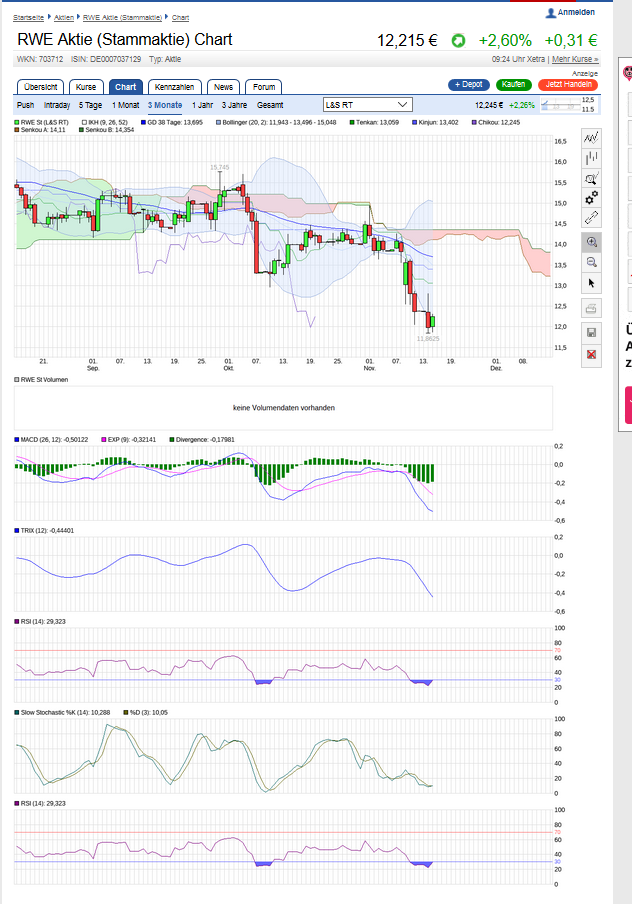The height and width of the screenshot is (904, 632).
Task: Click the 15,745 high price label
Action: [219, 167]
